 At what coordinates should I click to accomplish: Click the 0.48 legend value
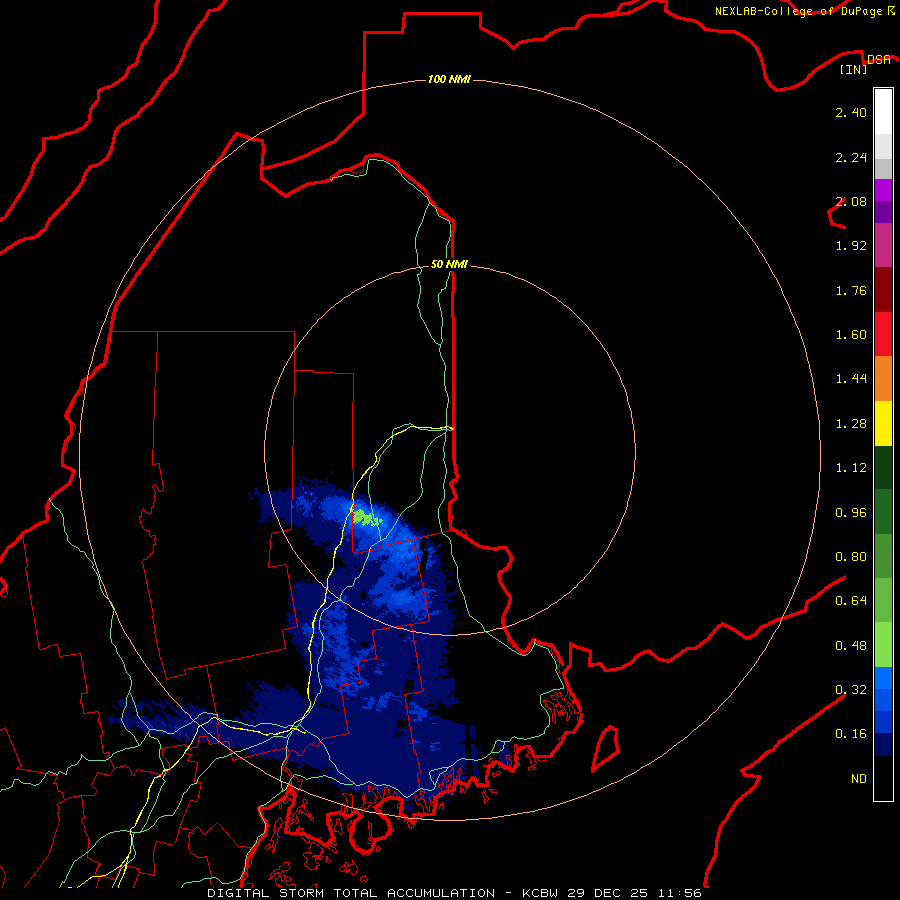[x=851, y=646]
